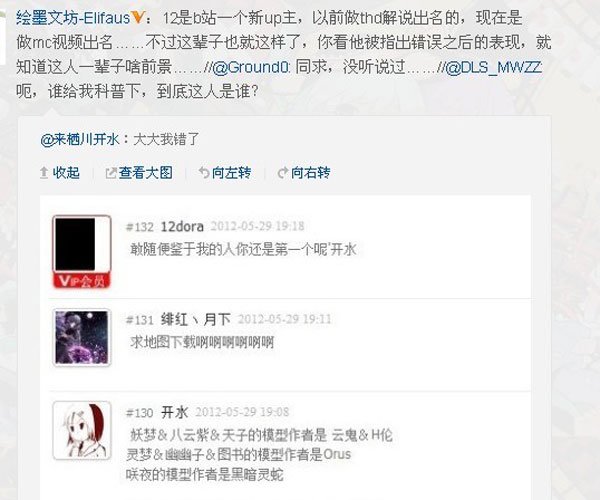Click the rotate-left arrow icon
600x500 pixels.
[204, 173]
